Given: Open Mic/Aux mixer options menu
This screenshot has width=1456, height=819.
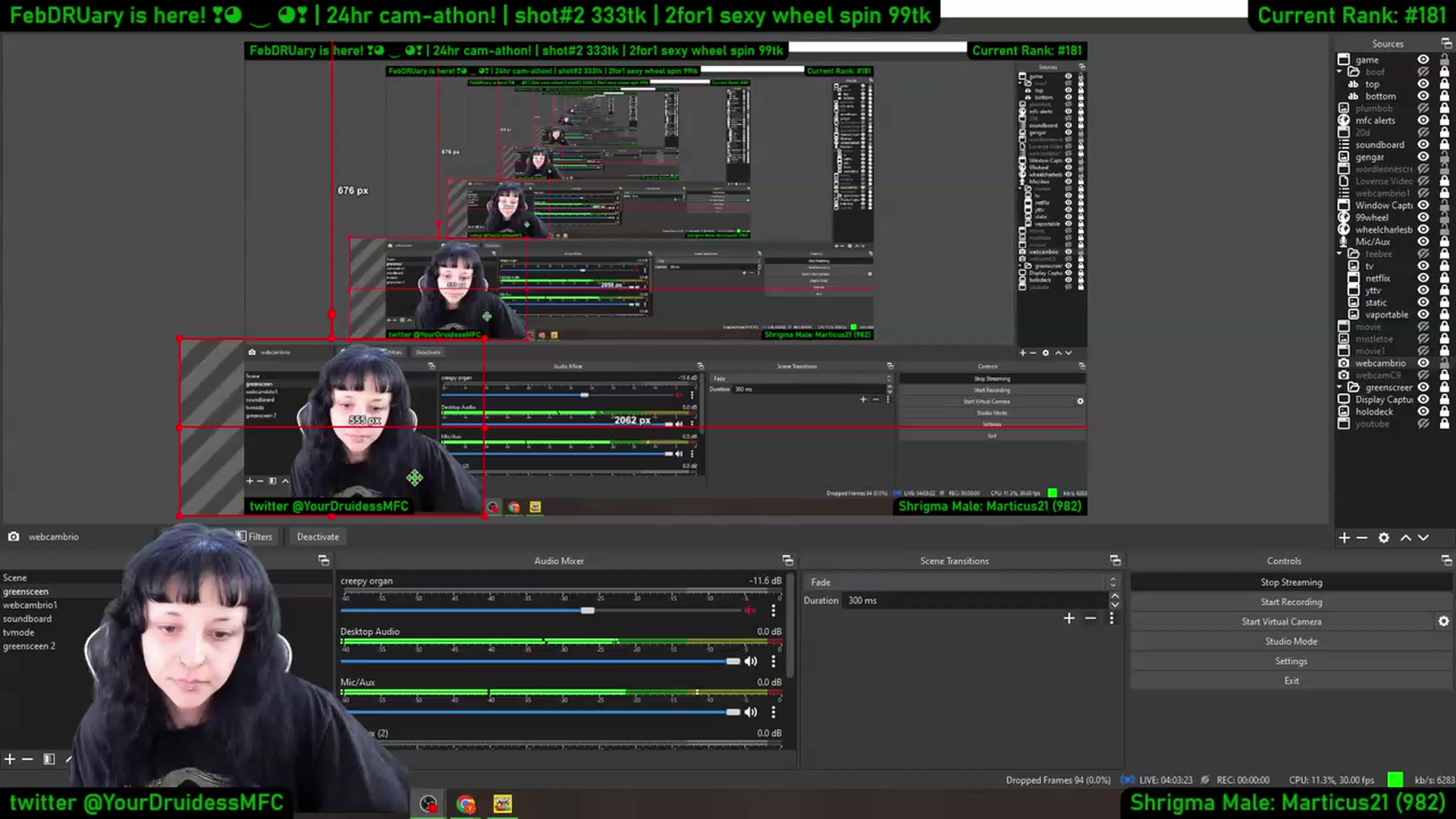Looking at the screenshot, I should 773,712.
